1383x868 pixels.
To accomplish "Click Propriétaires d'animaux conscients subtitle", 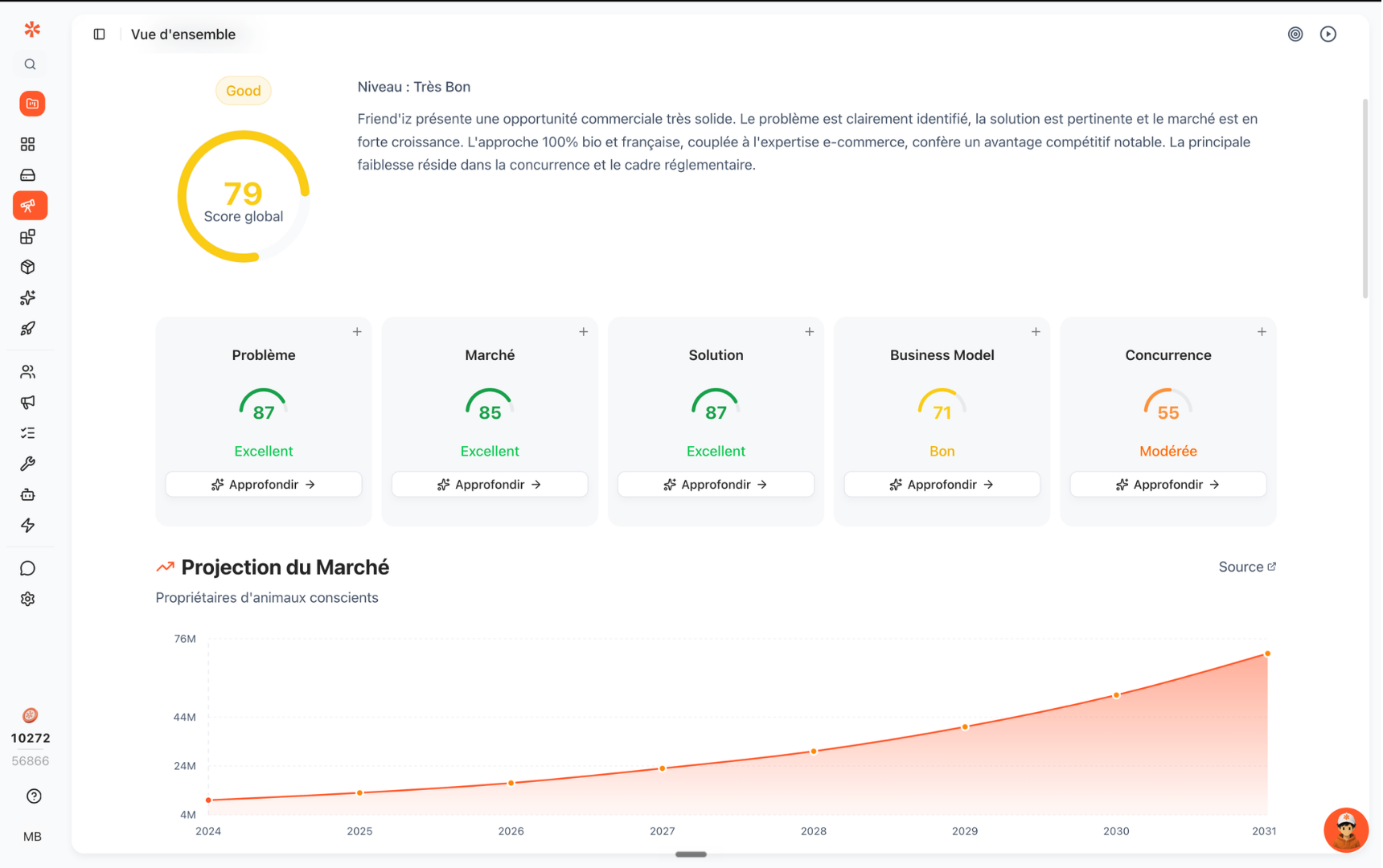I will (267, 598).
